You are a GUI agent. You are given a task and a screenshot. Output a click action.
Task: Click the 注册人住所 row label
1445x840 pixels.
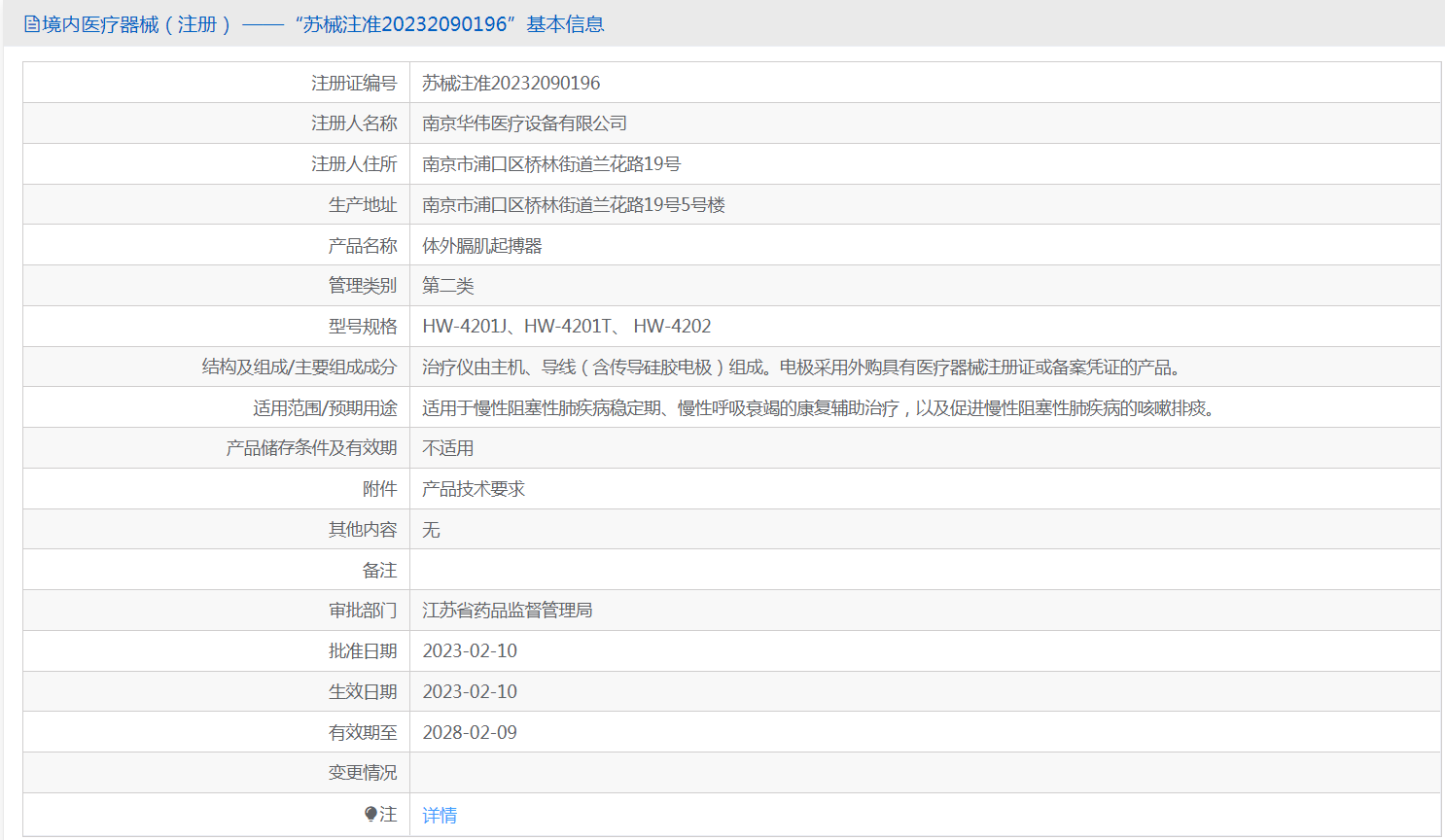point(354,164)
